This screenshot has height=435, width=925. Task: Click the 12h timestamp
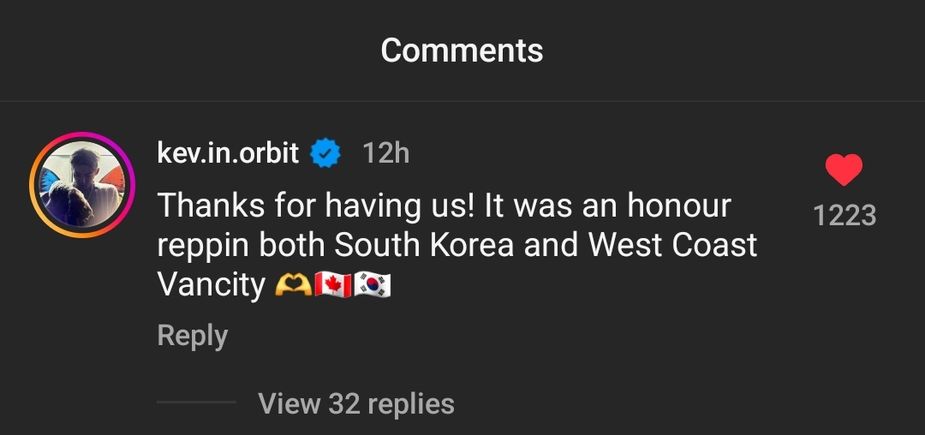pyautogui.click(x=385, y=153)
